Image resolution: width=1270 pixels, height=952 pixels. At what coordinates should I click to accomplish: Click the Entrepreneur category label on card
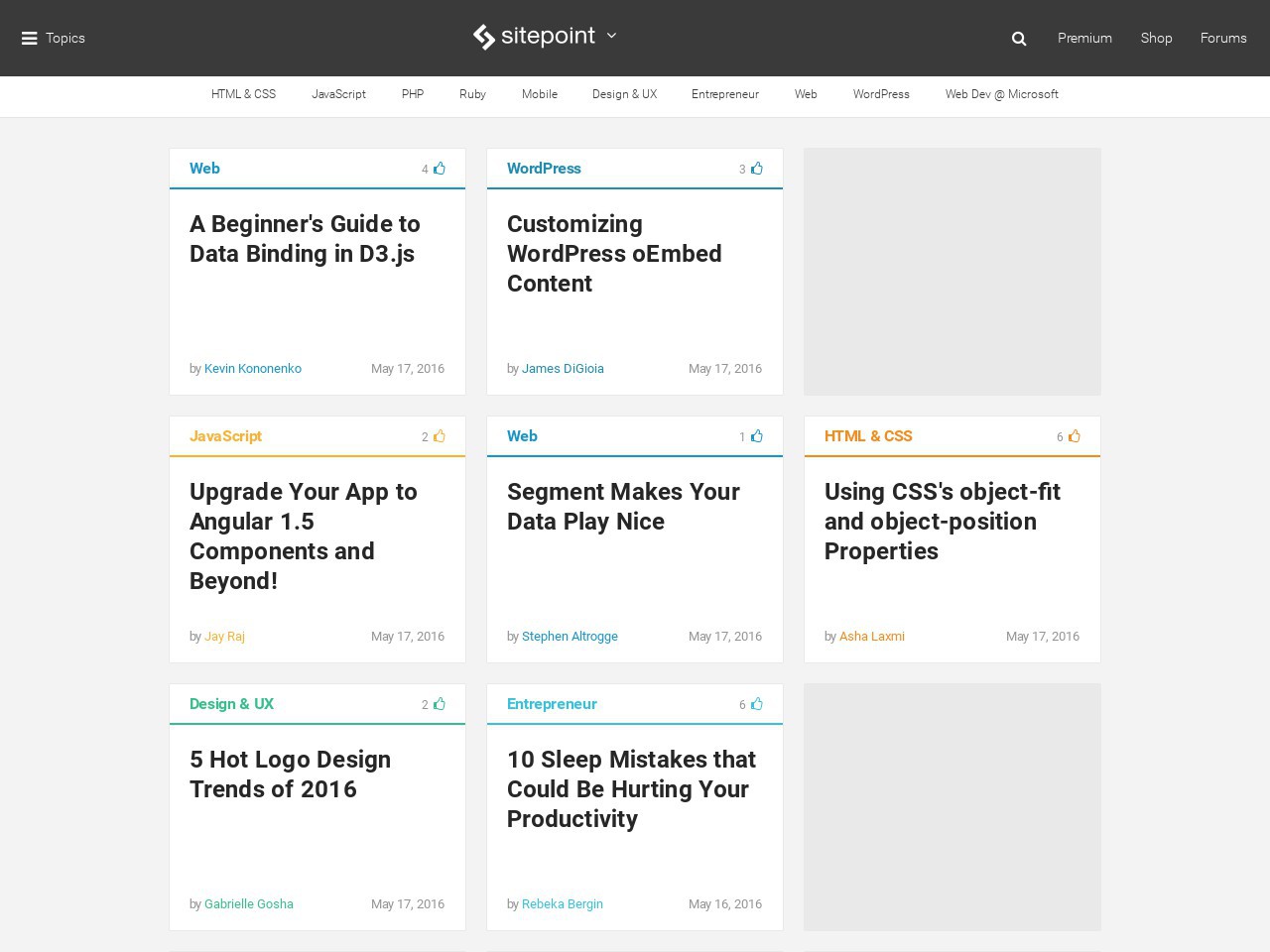[x=552, y=704]
